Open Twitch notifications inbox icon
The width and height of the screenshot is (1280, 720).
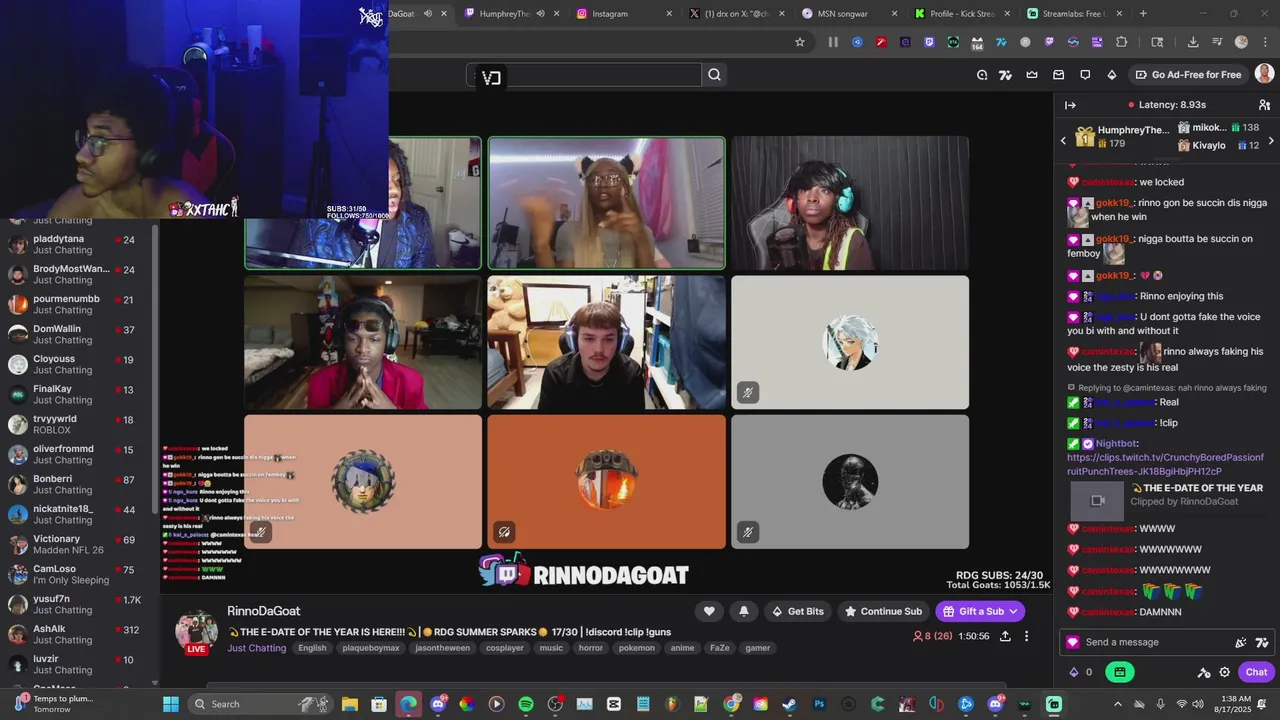(1059, 75)
